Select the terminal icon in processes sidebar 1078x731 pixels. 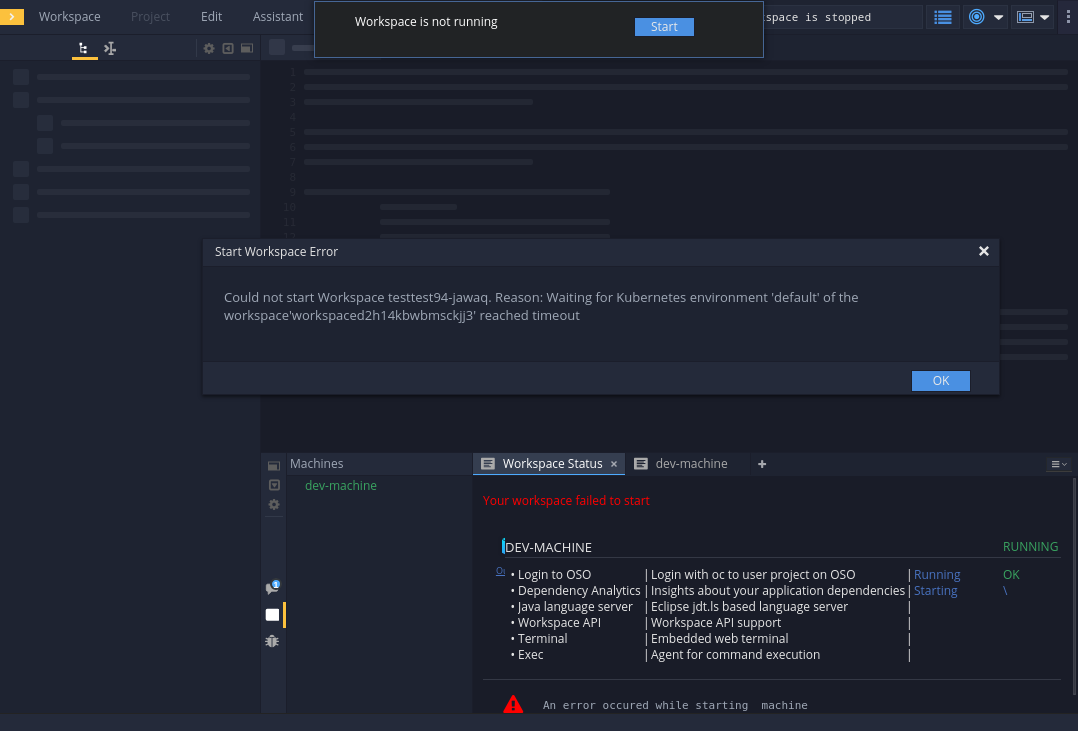coord(272,614)
